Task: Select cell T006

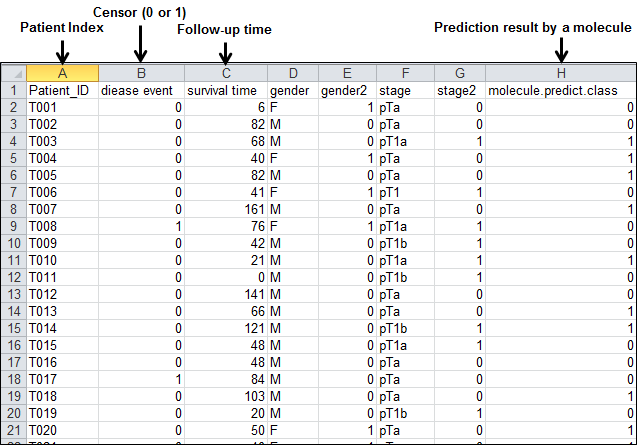Action: pyautogui.click(x=62, y=192)
